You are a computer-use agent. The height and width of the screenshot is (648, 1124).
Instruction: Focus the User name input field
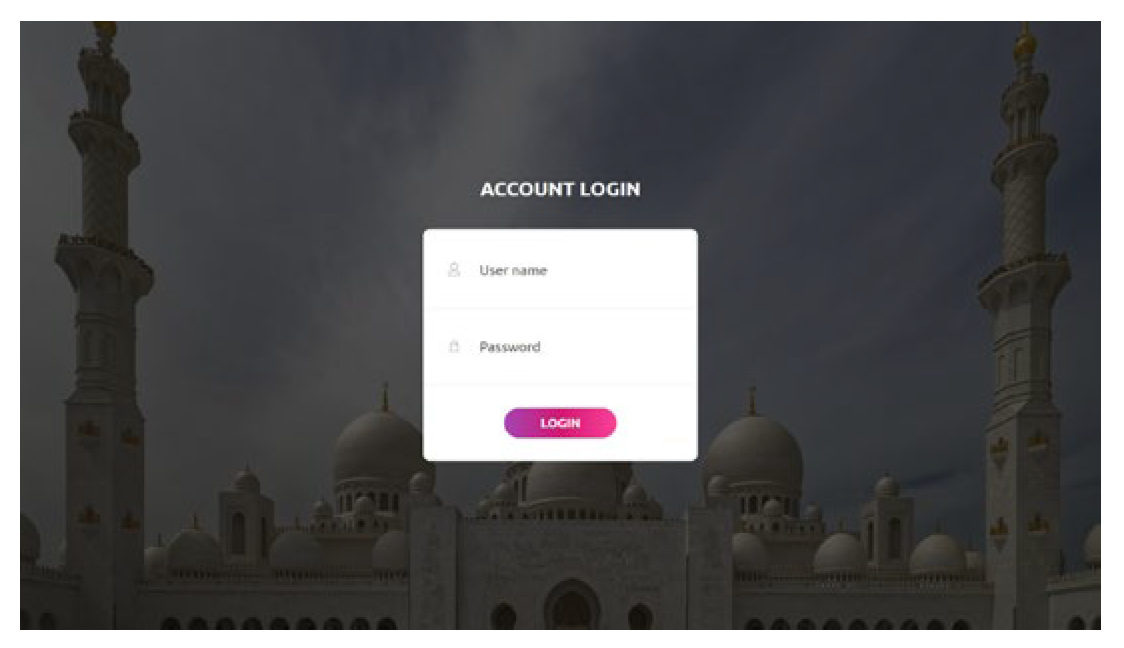click(x=560, y=270)
